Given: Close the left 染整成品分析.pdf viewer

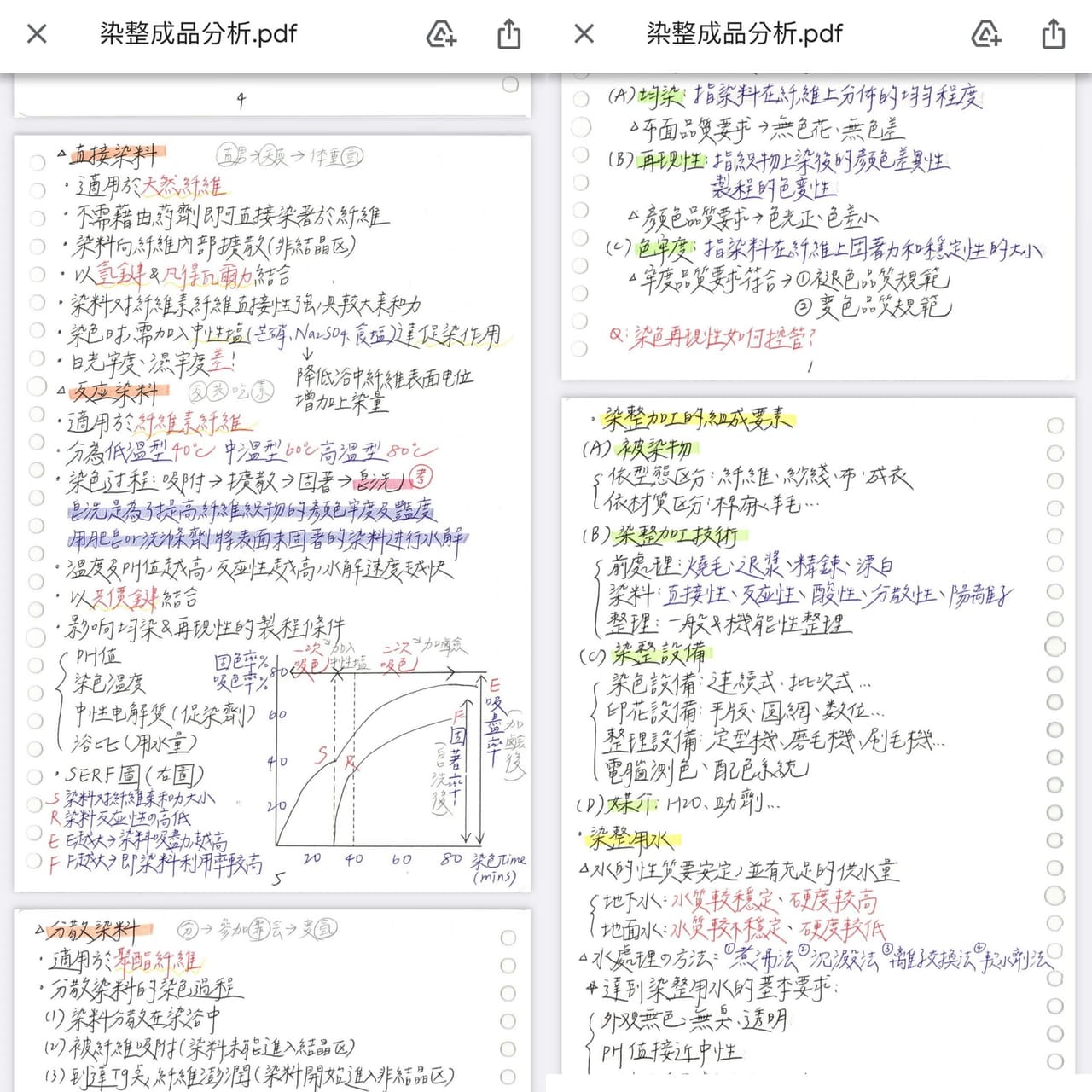Looking at the screenshot, I should click(x=37, y=34).
